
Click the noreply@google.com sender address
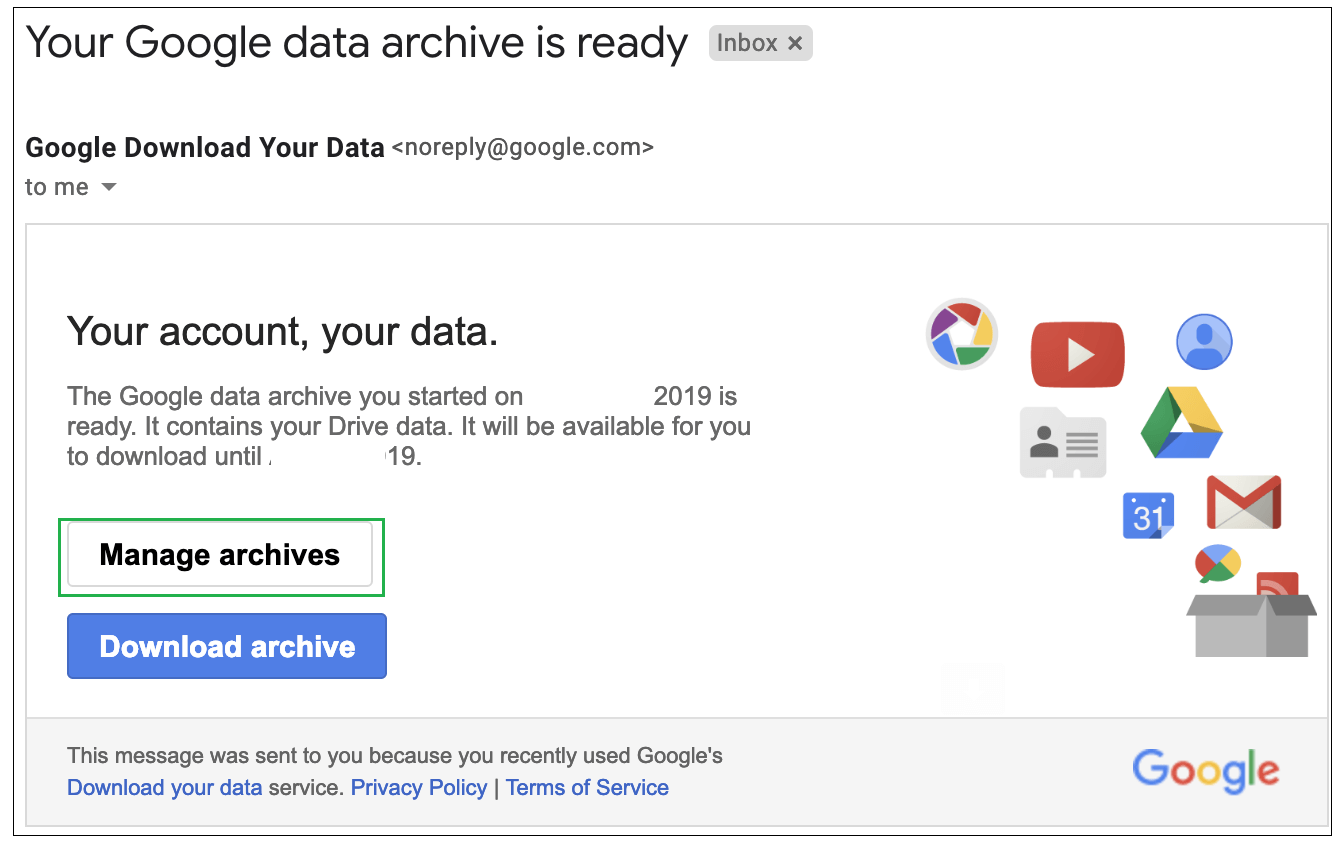point(522,148)
